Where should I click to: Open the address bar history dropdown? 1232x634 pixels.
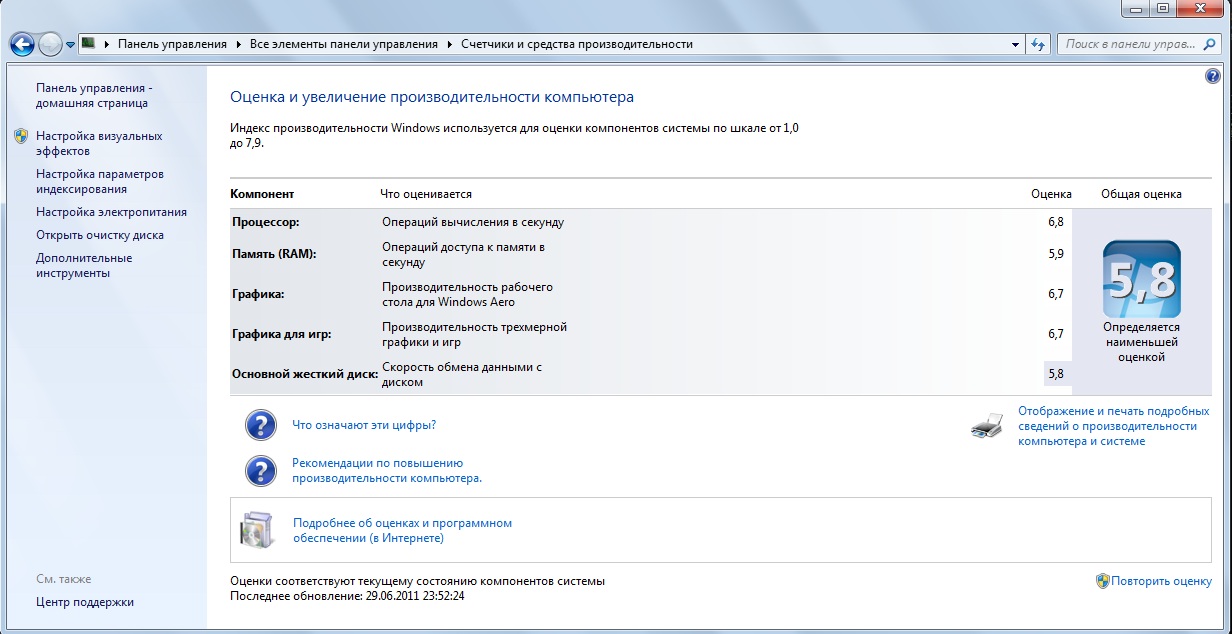tap(1015, 44)
